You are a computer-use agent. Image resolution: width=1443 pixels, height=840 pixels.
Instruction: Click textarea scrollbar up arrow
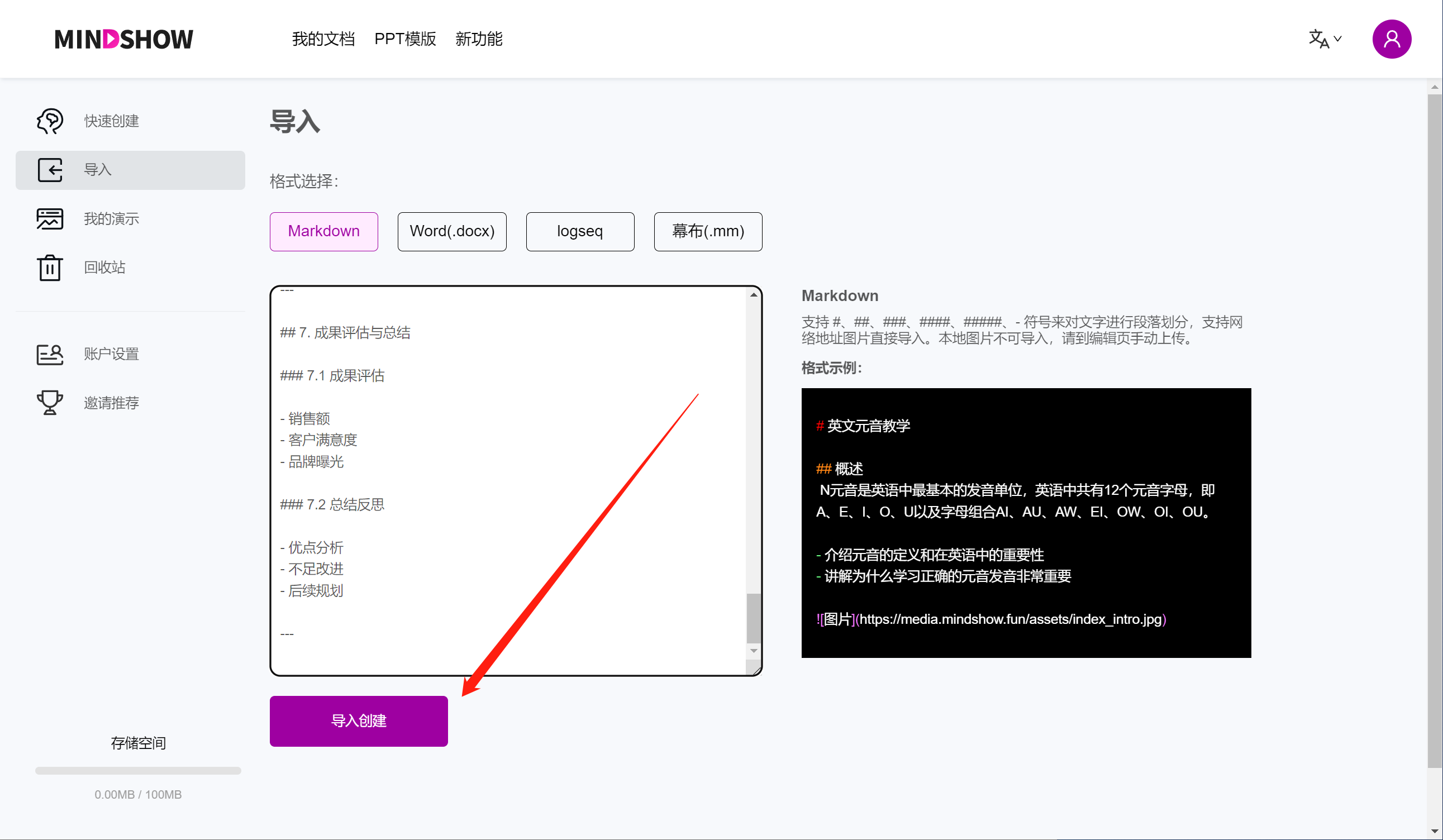pyautogui.click(x=754, y=295)
